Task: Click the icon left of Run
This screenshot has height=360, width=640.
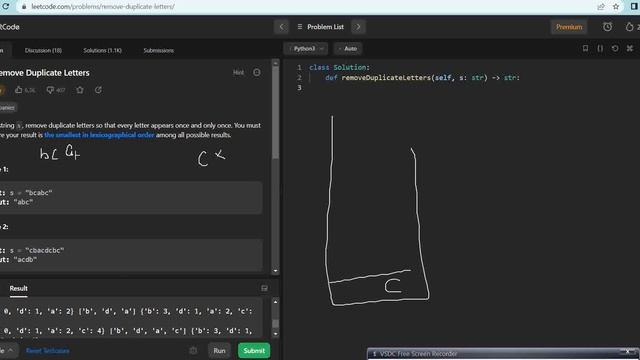Action: click(x=193, y=351)
